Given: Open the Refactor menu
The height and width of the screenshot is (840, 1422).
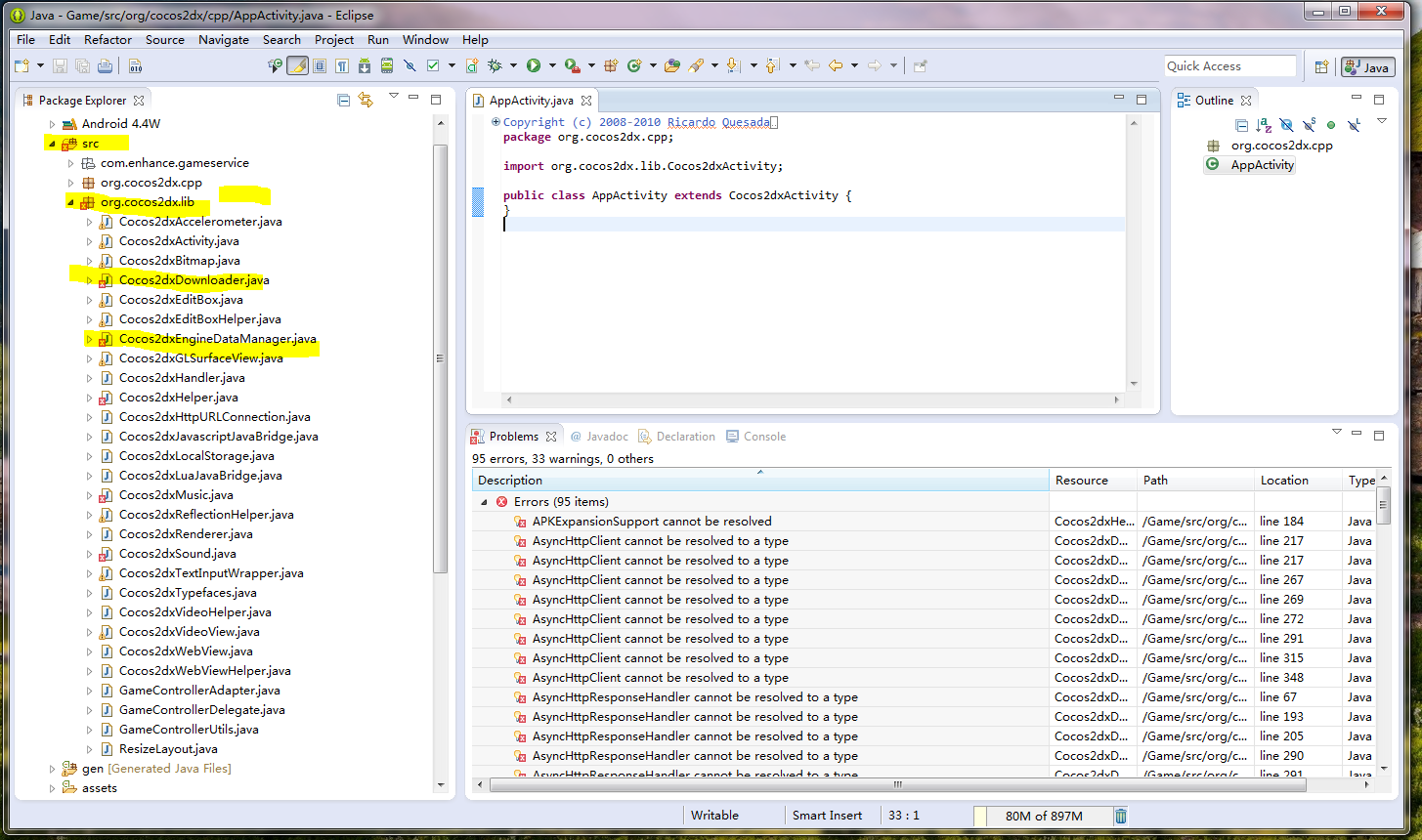Looking at the screenshot, I should pos(108,40).
